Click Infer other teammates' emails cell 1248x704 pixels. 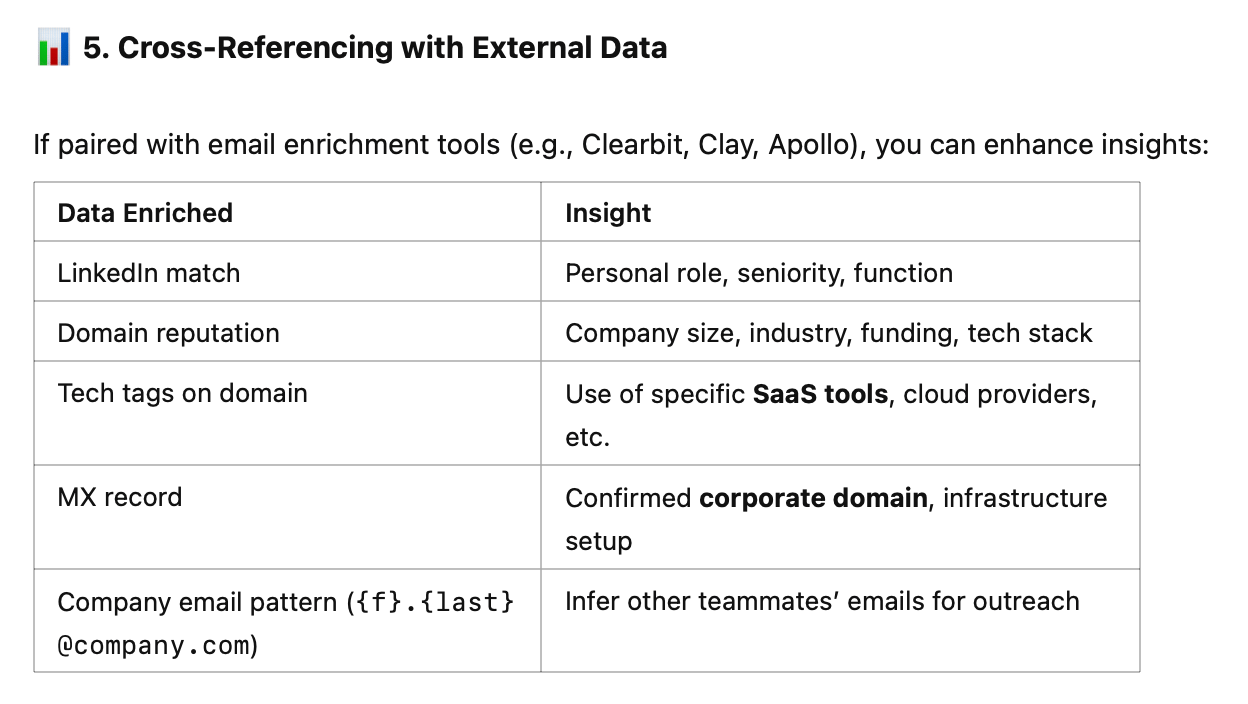pyautogui.click(x=840, y=621)
